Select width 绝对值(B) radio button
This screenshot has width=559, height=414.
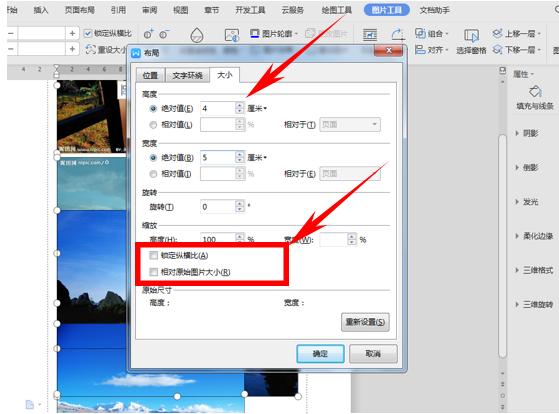(x=153, y=158)
